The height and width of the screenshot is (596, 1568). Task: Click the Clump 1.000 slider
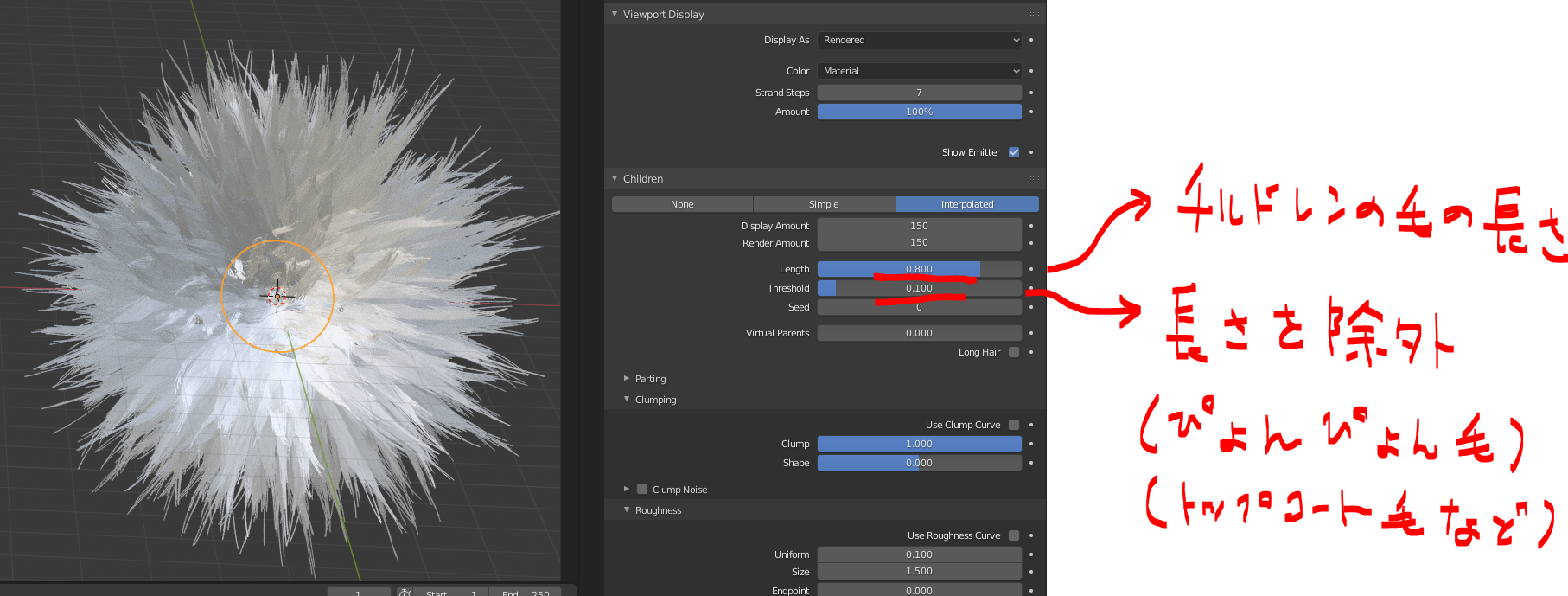920,444
